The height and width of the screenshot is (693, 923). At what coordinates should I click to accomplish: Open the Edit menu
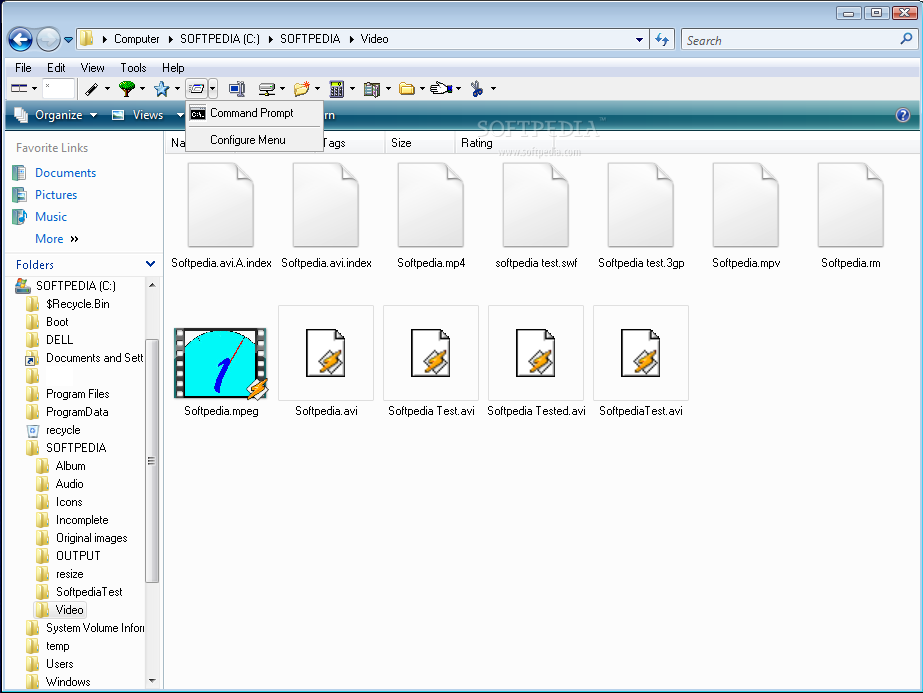tap(56, 68)
